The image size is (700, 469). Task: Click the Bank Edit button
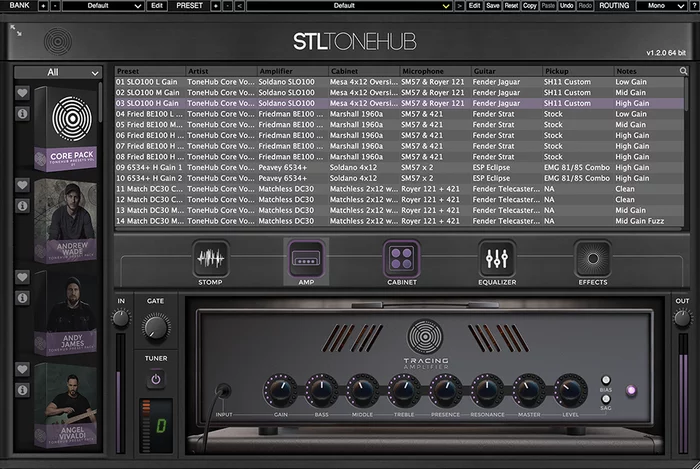tap(157, 6)
